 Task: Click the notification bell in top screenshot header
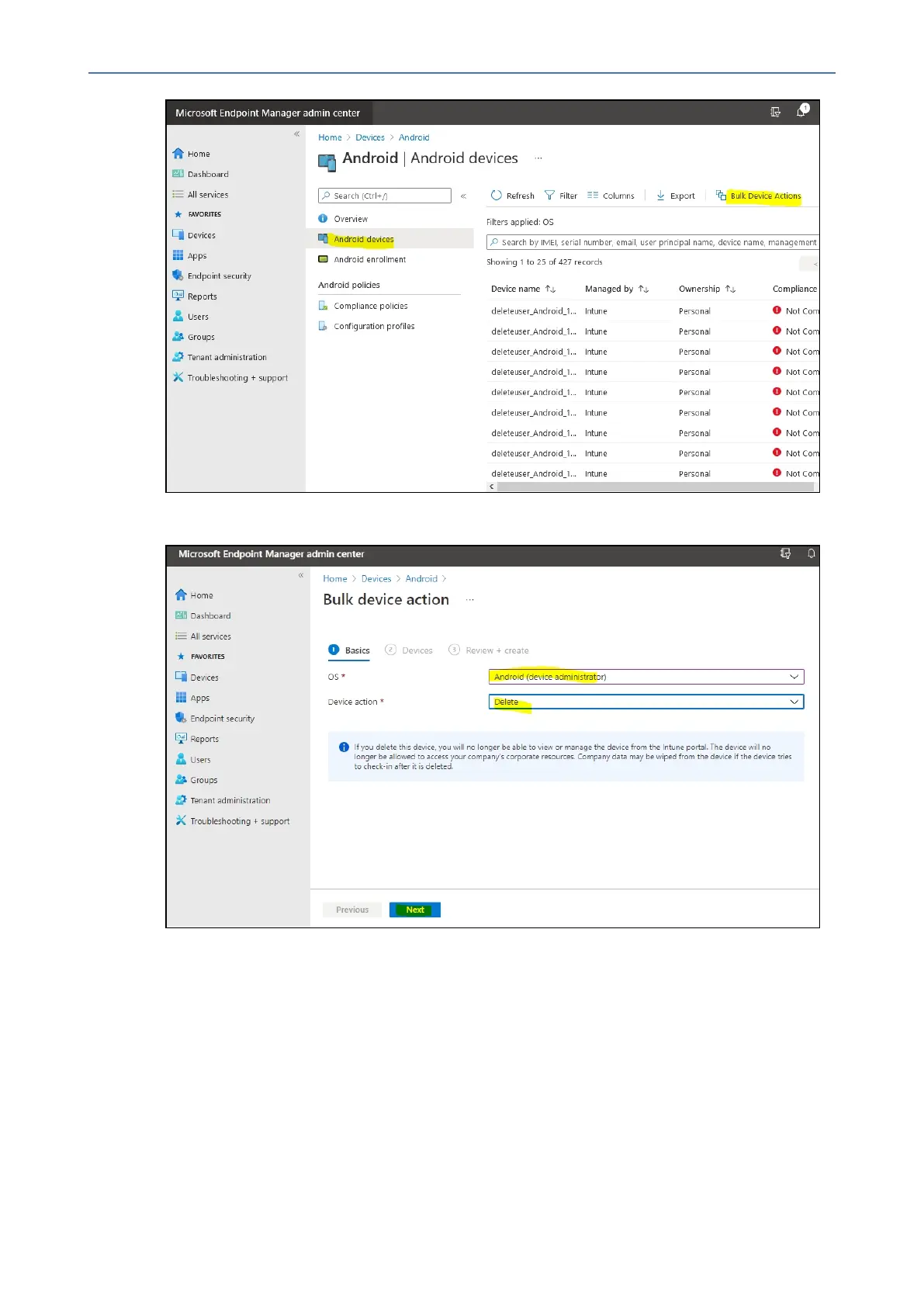[801, 112]
